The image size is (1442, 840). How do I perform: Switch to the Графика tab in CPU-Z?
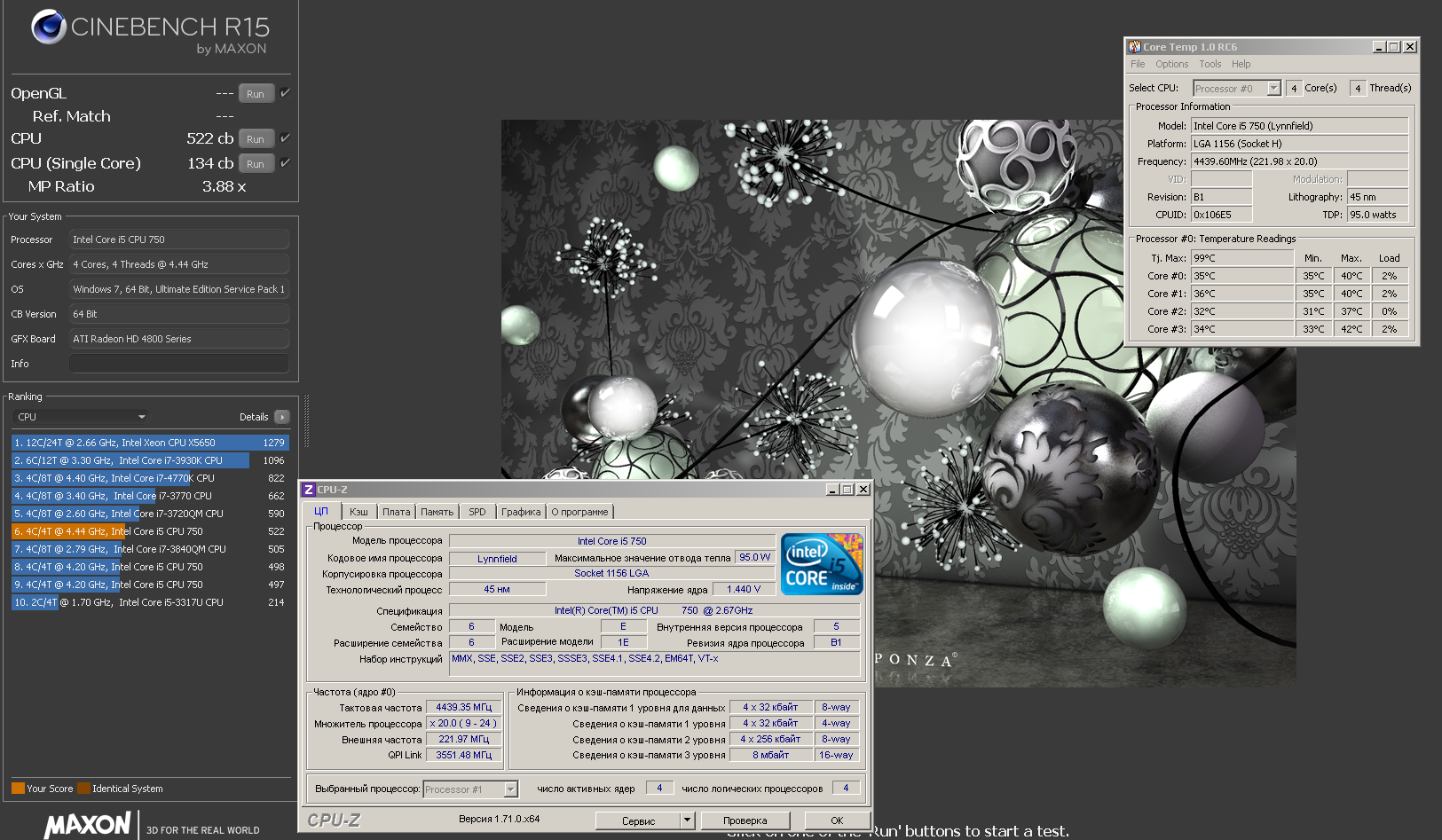point(521,512)
